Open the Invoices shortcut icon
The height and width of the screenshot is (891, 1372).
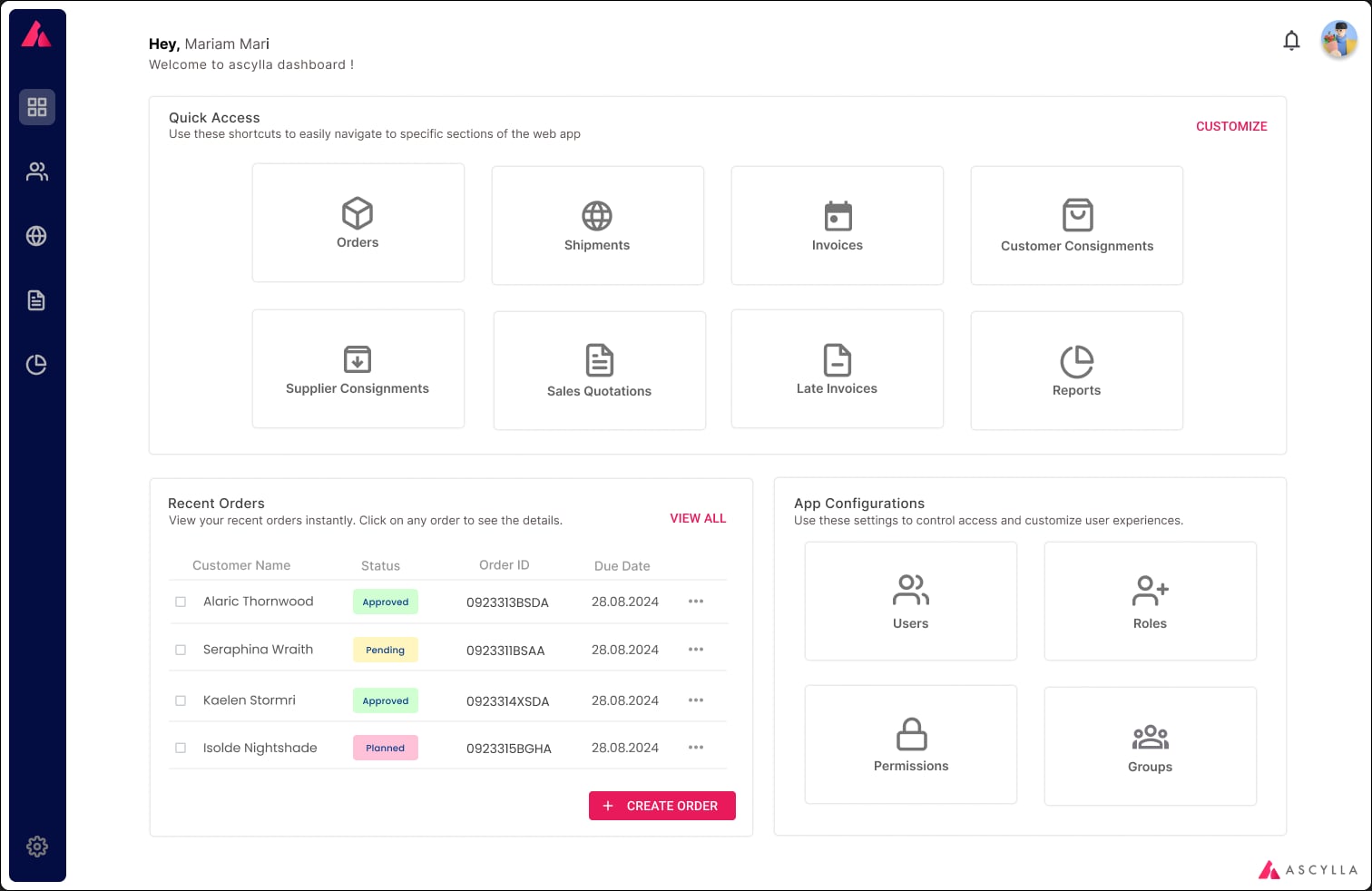pyautogui.click(x=837, y=217)
